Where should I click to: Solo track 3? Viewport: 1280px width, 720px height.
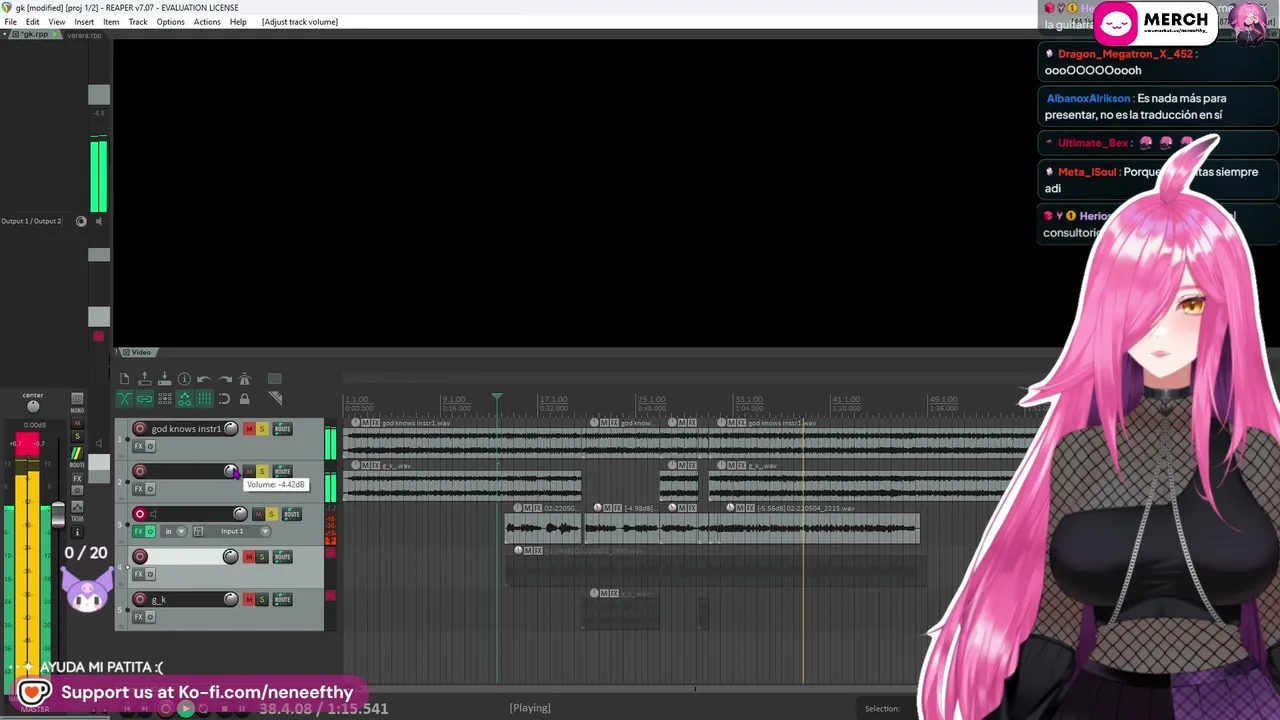[x=271, y=514]
